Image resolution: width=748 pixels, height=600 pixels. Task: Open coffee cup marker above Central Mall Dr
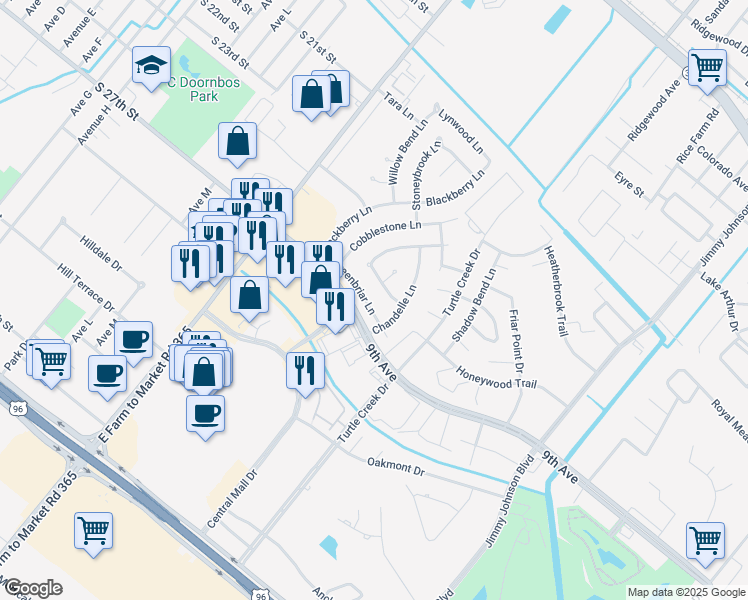(x=206, y=413)
